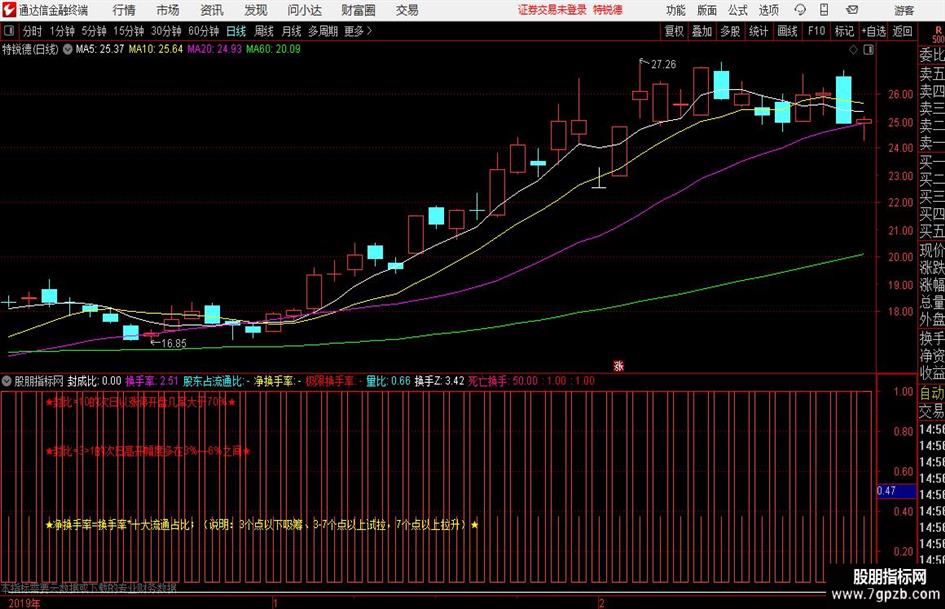Toggle the right panel icon beside the diamond

(x=868, y=50)
